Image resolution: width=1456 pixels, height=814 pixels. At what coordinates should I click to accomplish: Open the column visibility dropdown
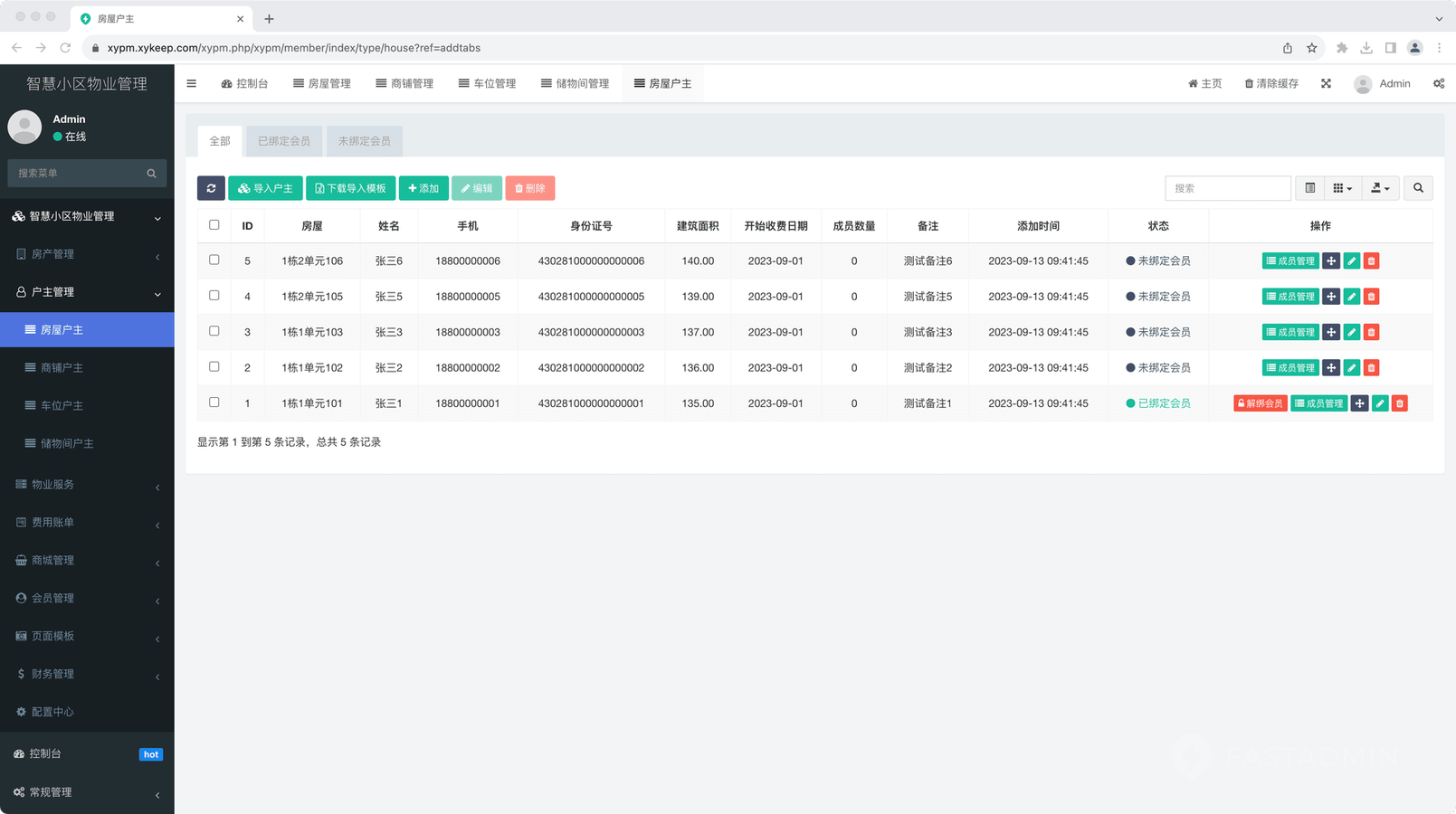(1342, 188)
